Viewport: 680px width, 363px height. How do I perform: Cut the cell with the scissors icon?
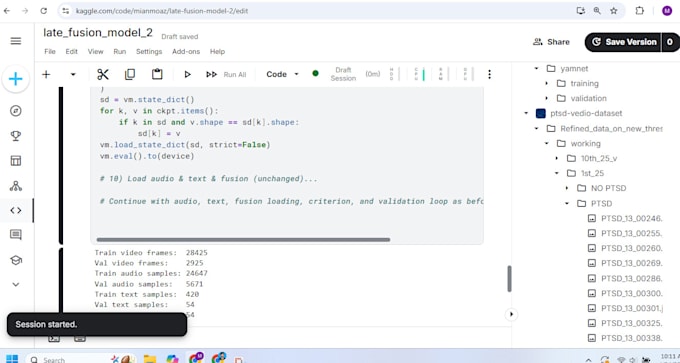tap(103, 75)
